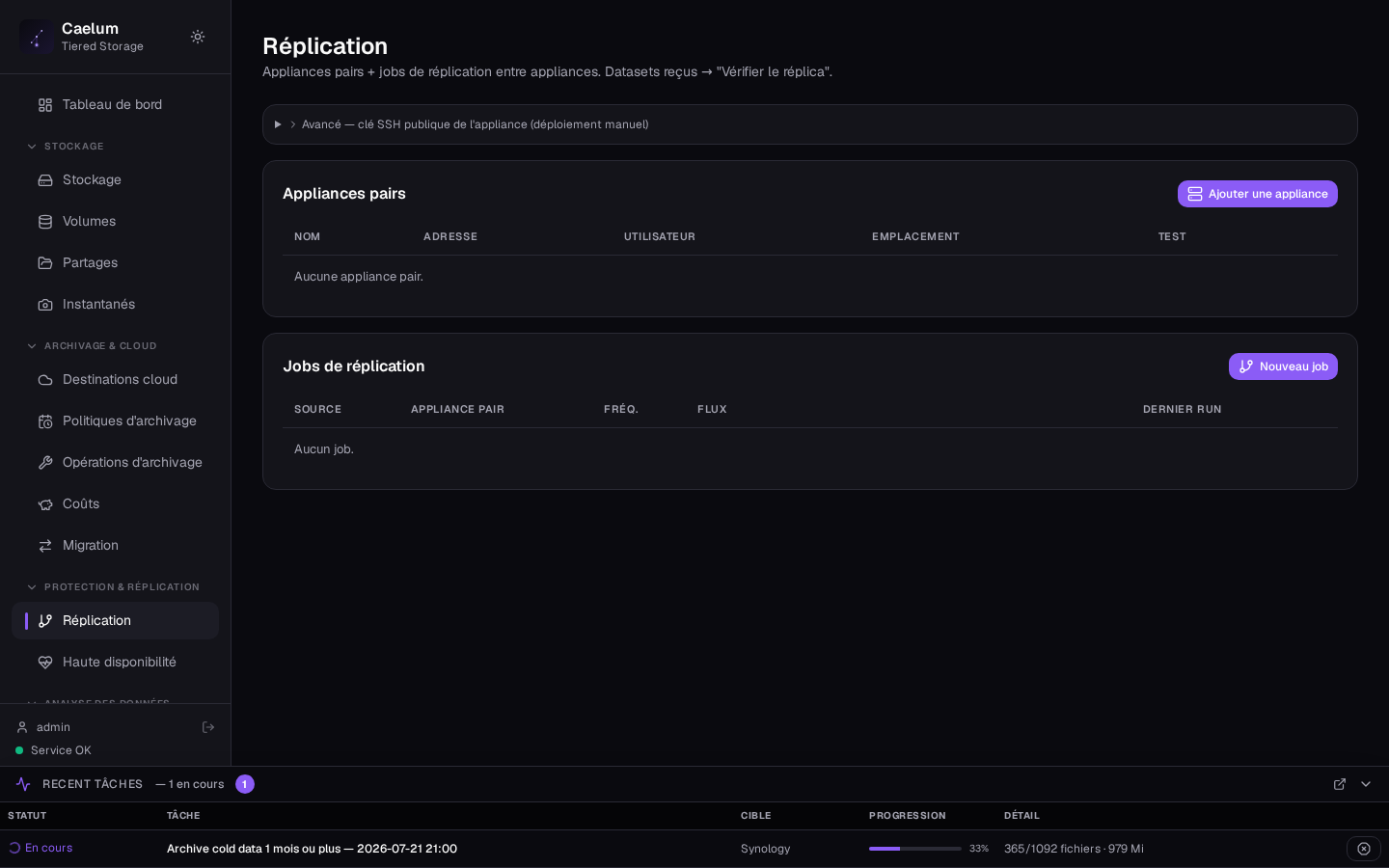Viewport: 1389px width, 868px height.
Task: Click the Utilisateur column header
Action: pyautogui.click(x=660, y=236)
